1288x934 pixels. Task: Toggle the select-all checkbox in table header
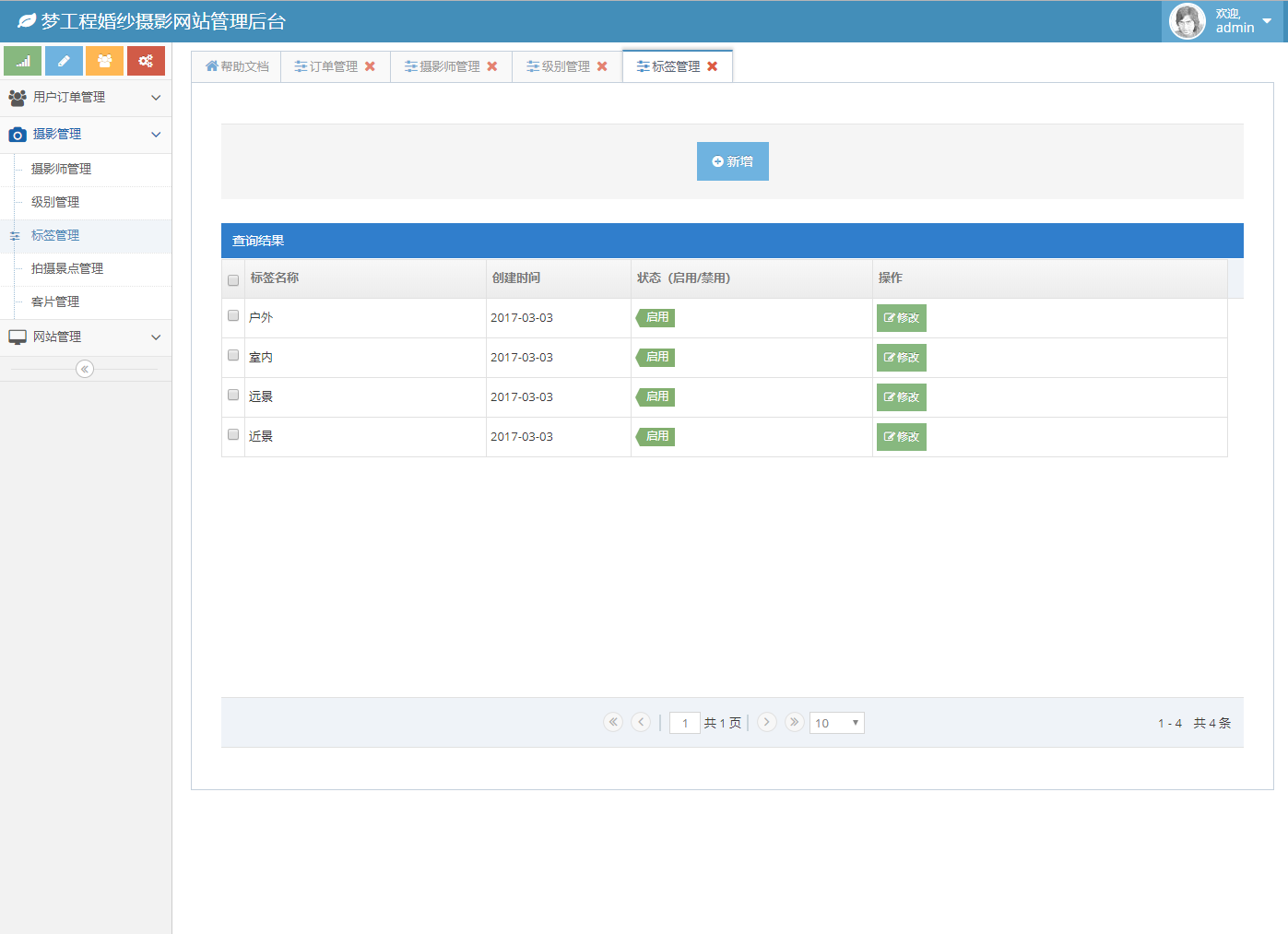click(233, 280)
